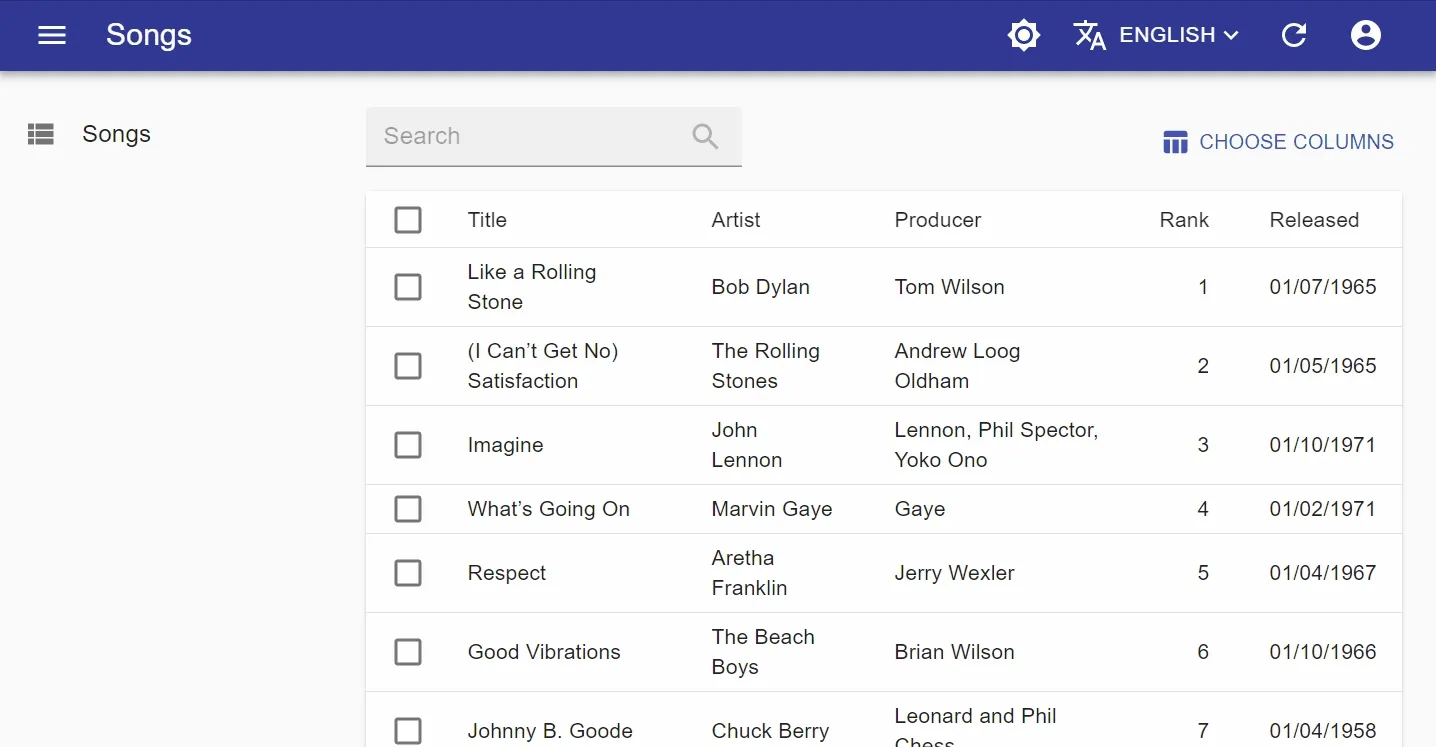Image resolution: width=1436 pixels, height=747 pixels.
Task: Tick the select-all checkbox in header
Action: 408,220
